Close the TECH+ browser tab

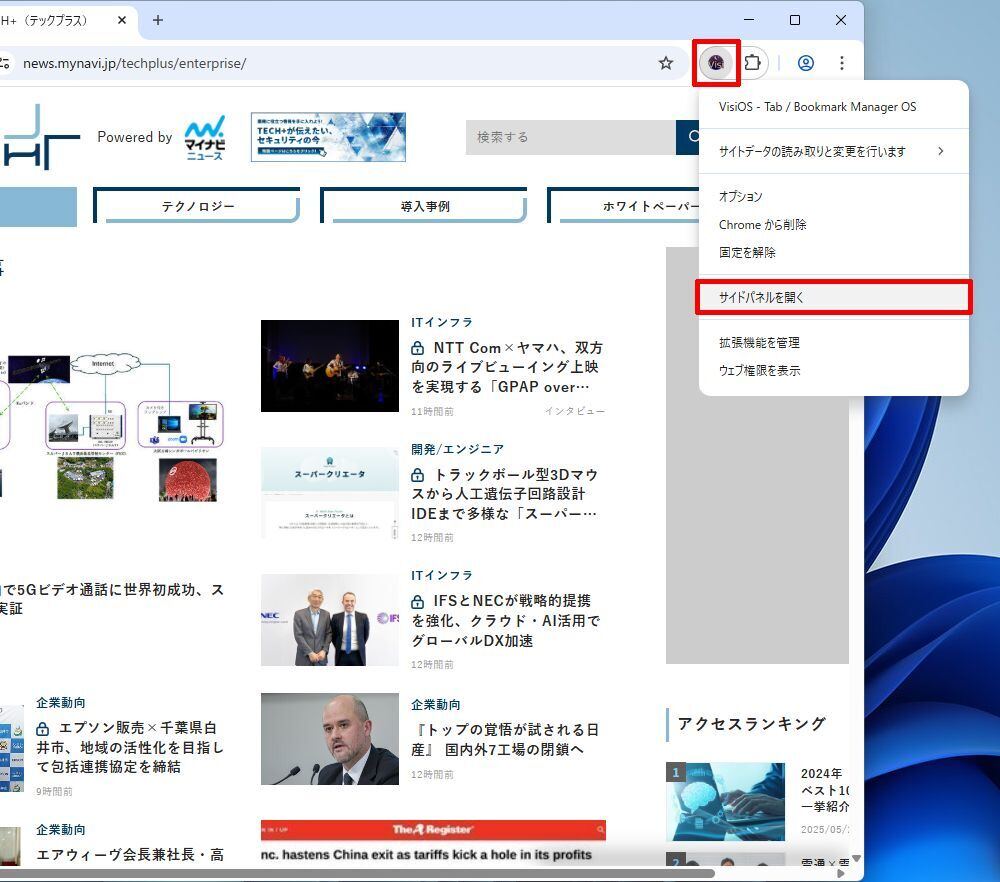[x=122, y=20]
